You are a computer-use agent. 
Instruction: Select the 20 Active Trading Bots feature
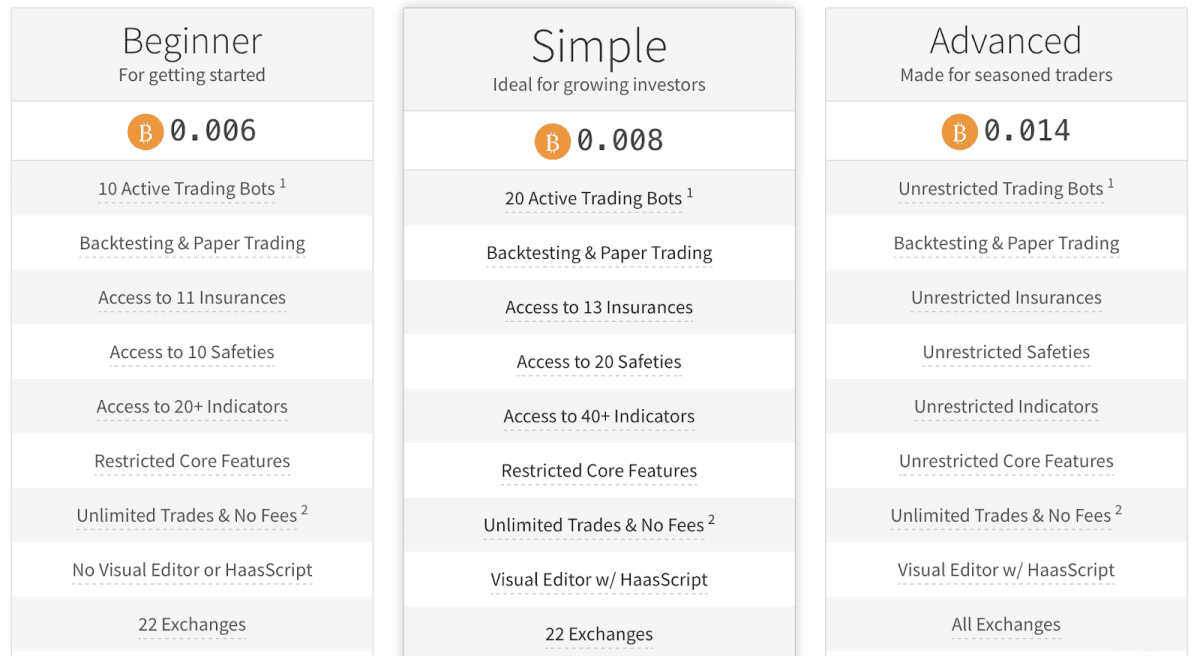593,199
